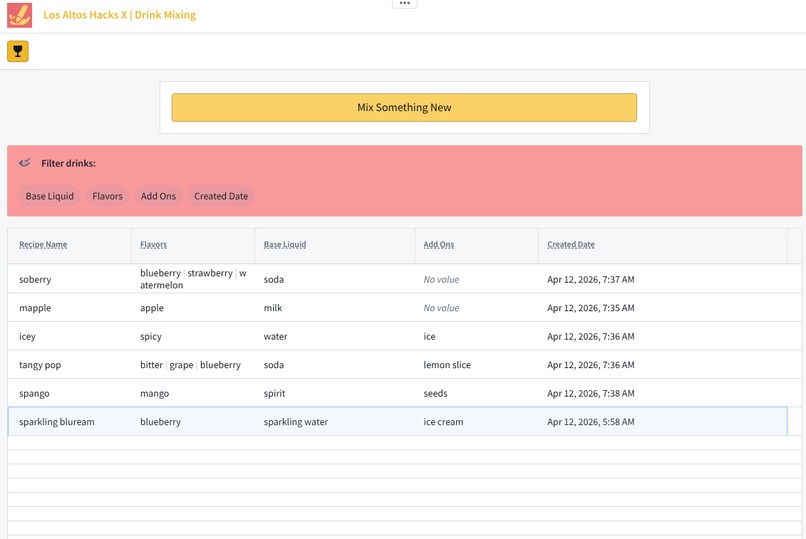Select the spango recipe name
This screenshot has width=806, height=539.
tap(34, 394)
